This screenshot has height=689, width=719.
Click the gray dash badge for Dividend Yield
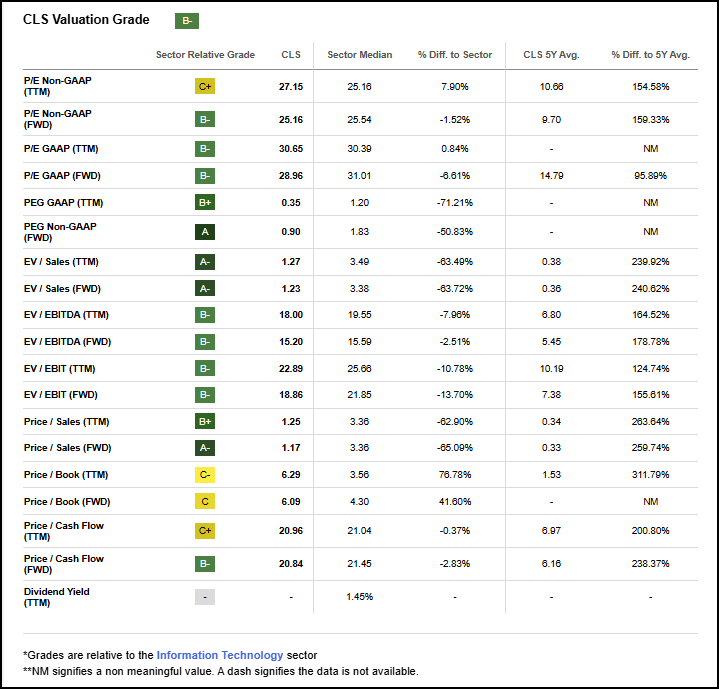point(205,597)
